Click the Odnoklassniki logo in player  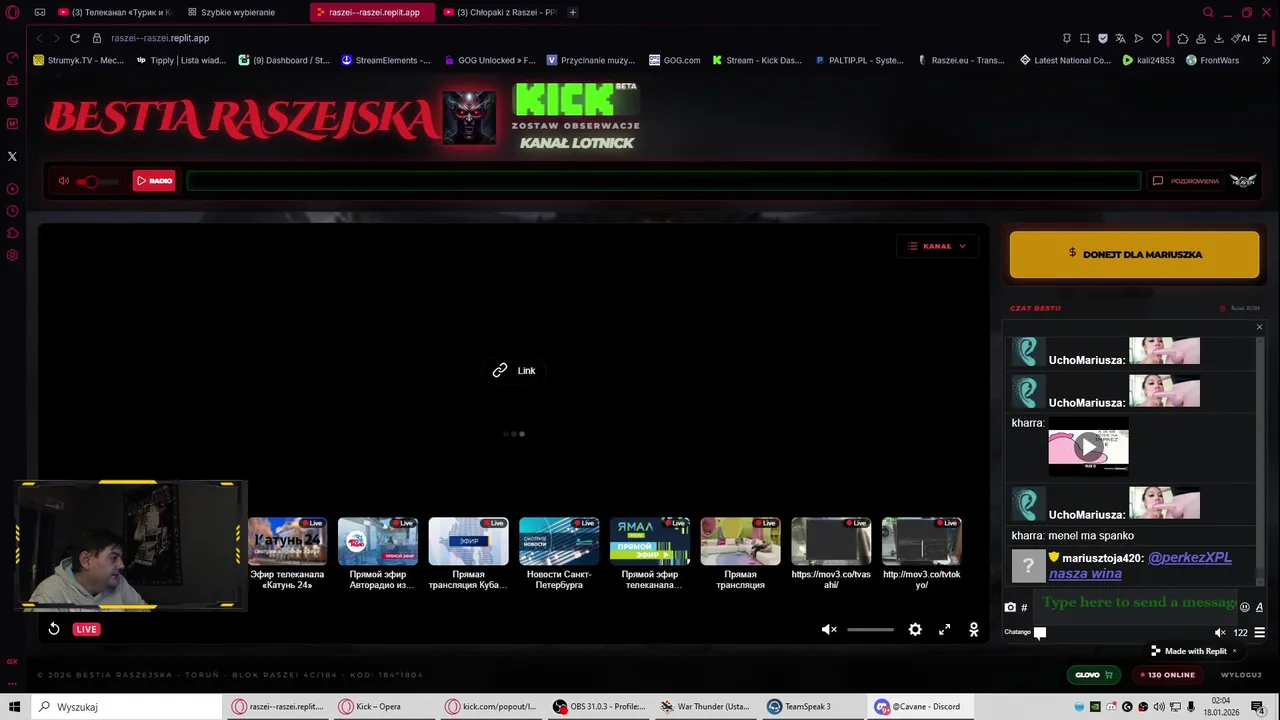pyautogui.click(x=973, y=629)
